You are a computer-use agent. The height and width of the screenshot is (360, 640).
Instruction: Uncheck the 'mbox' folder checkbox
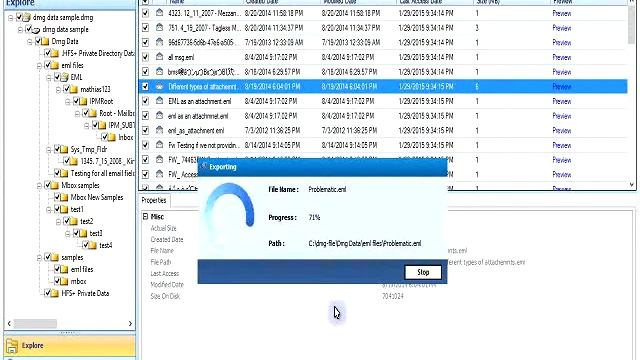(x=58, y=281)
